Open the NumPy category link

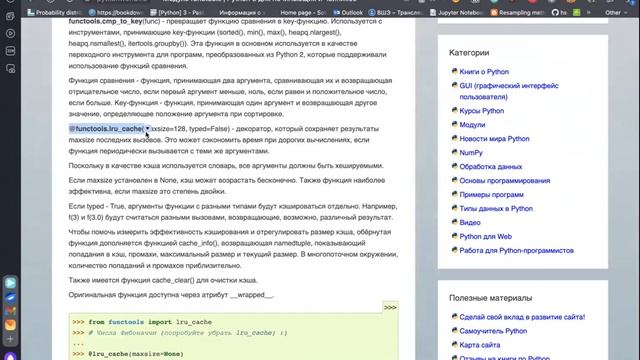(471, 153)
